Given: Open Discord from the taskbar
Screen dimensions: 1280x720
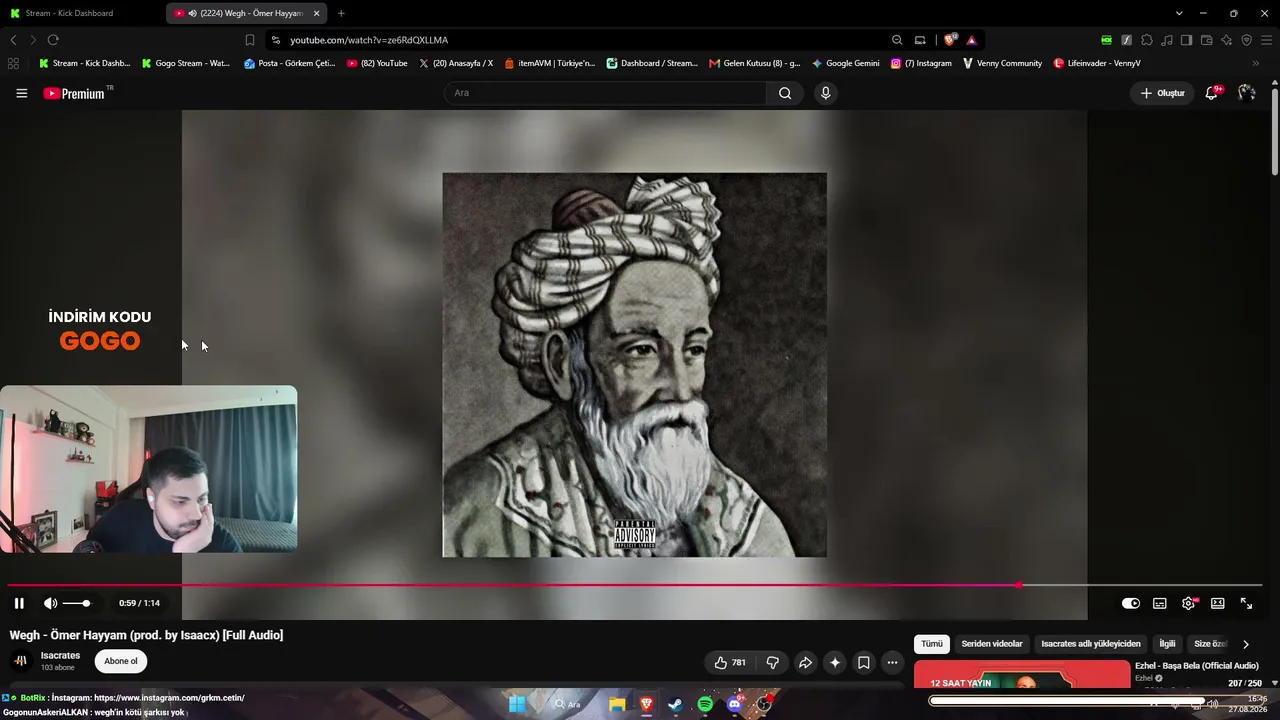Looking at the screenshot, I should click(735, 704).
